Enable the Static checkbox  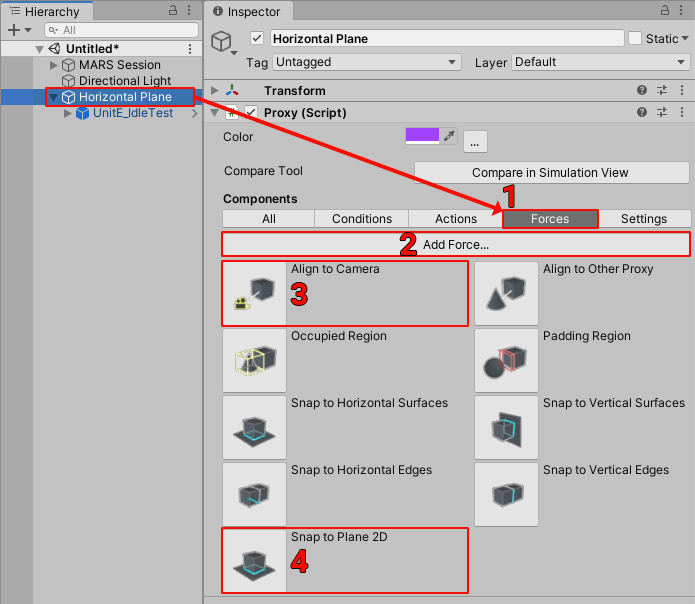[635, 39]
